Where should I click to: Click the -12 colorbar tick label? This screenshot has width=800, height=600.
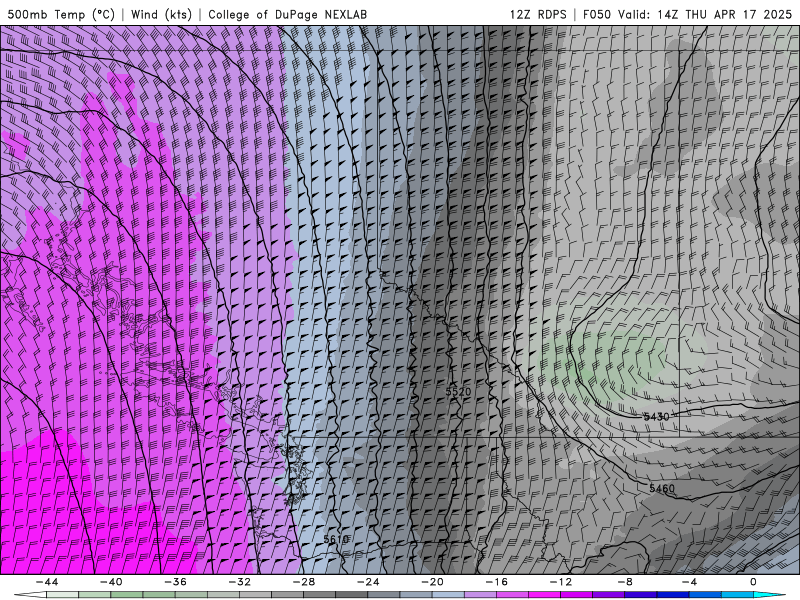coord(561,582)
